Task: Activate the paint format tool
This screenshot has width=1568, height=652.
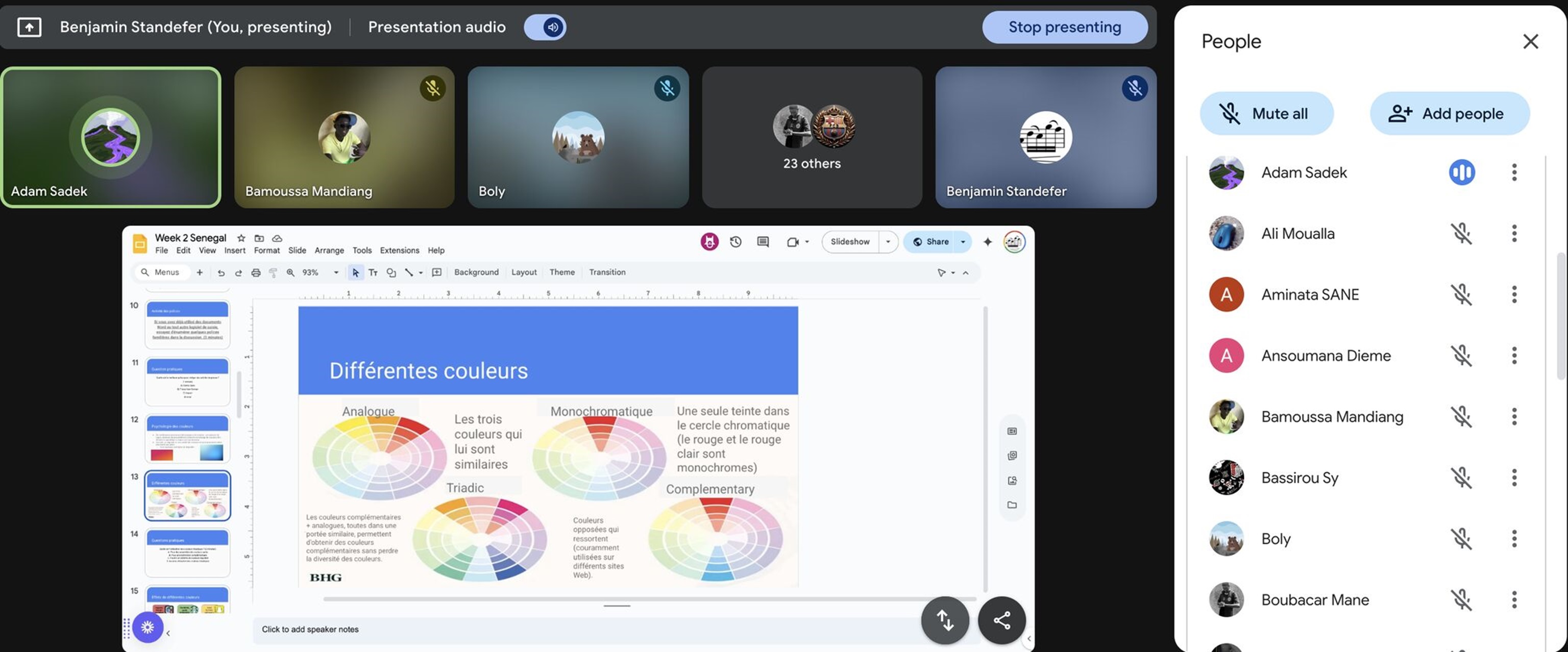Action: tap(273, 272)
